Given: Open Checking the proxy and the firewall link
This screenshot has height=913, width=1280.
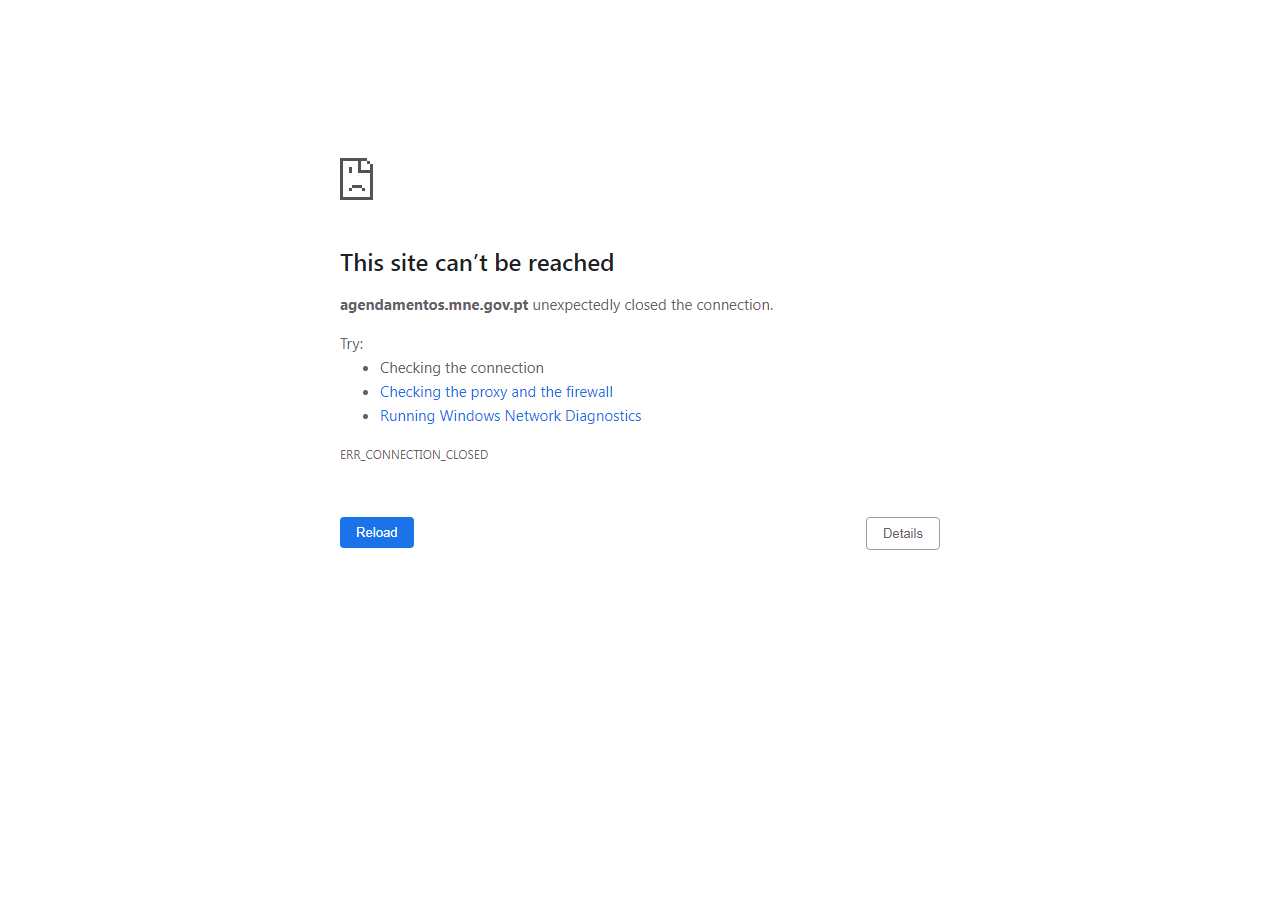Looking at the screenshot, I should pos(496,392).
